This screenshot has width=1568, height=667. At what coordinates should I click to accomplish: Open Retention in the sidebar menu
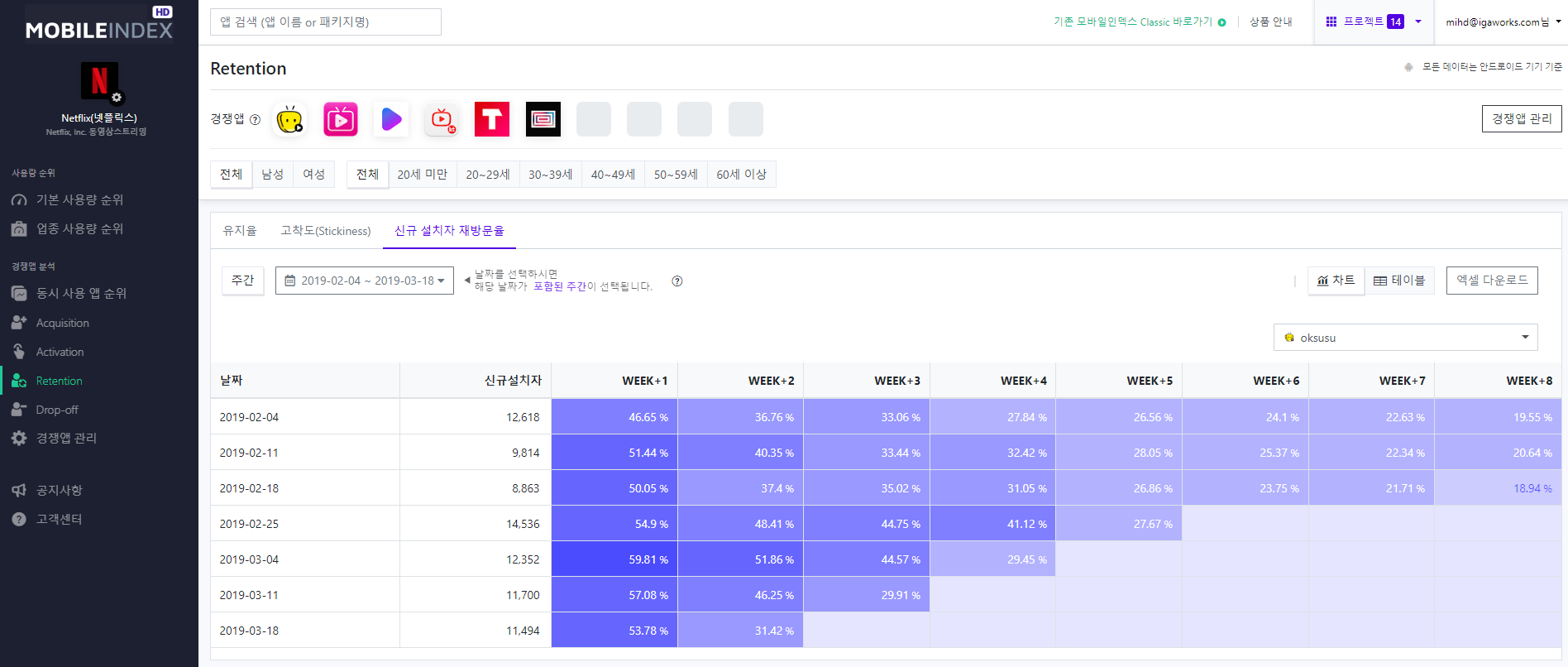(59, 381)
